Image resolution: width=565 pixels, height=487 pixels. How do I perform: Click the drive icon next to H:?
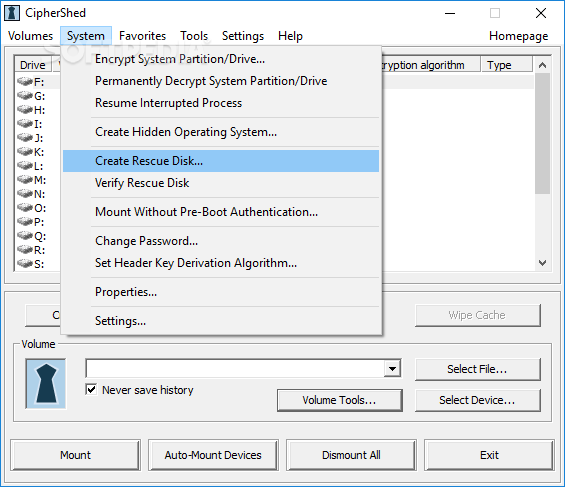(x=25, y=110)
